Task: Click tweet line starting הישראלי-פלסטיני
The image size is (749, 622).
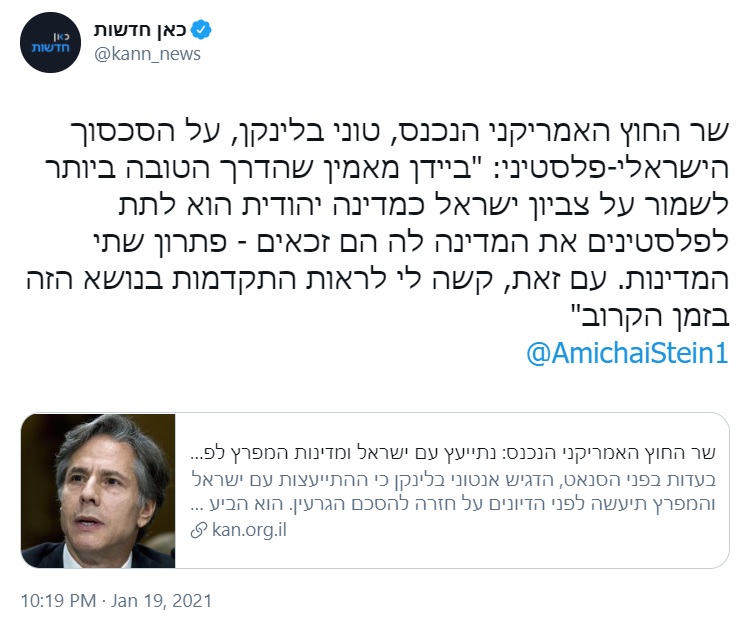Action: [386, 169]
